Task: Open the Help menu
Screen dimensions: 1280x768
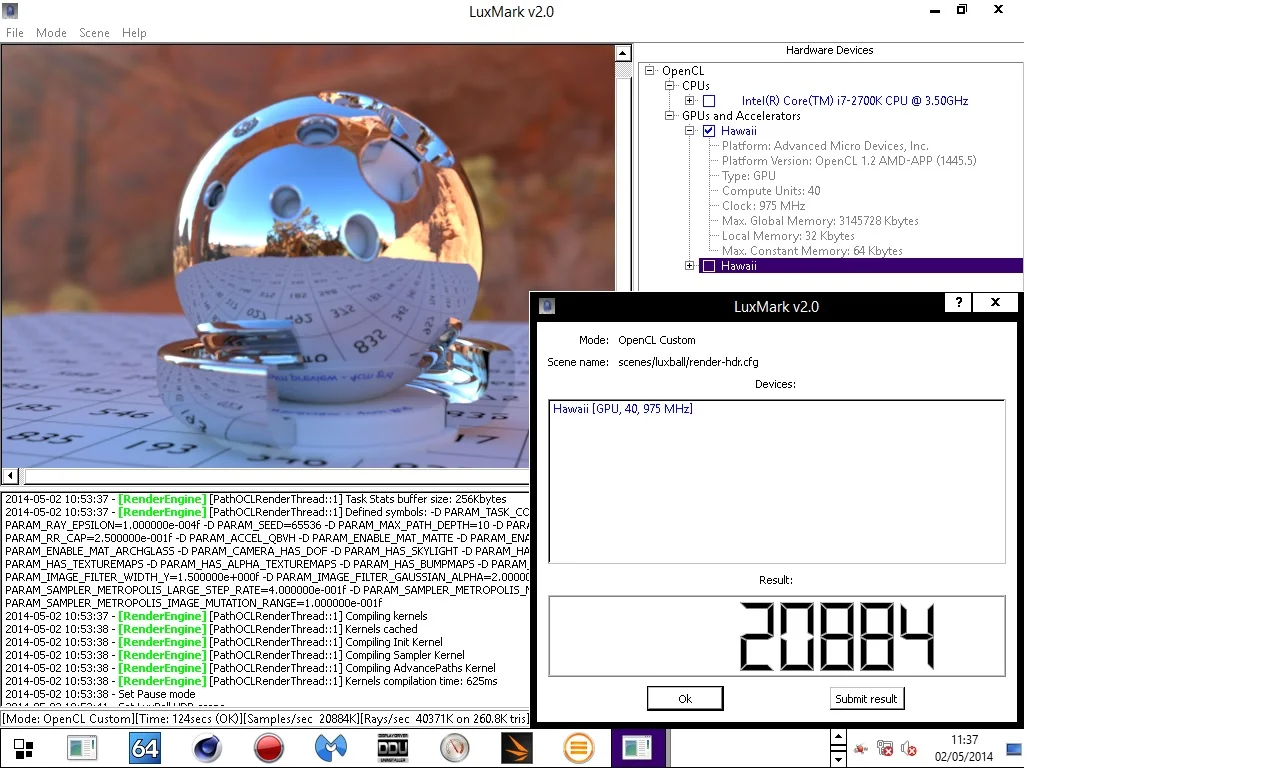Action: pos(134,33)
